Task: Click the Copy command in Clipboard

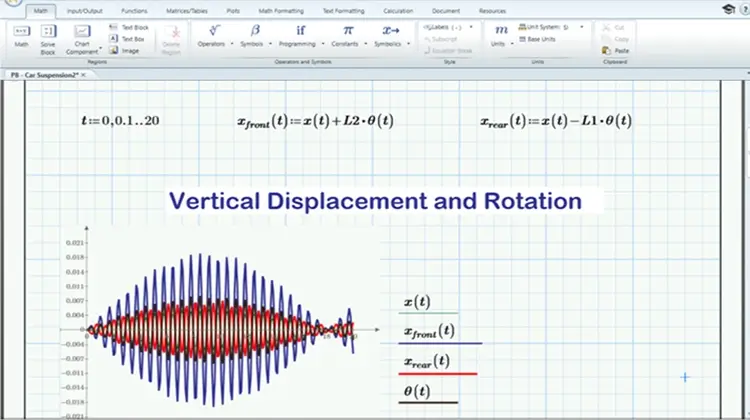Action: (x=616, y=39)
